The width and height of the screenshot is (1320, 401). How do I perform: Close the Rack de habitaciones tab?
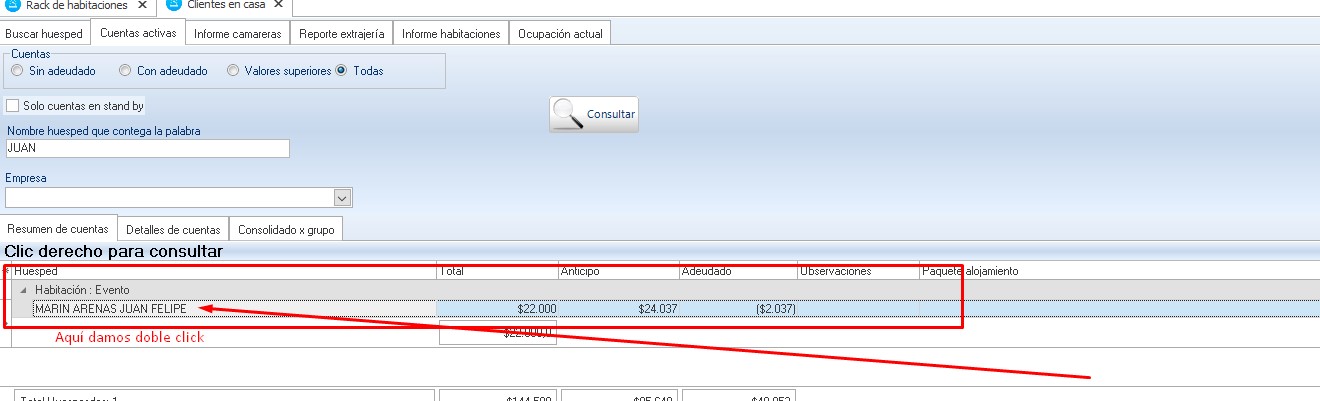coord(142,5)
